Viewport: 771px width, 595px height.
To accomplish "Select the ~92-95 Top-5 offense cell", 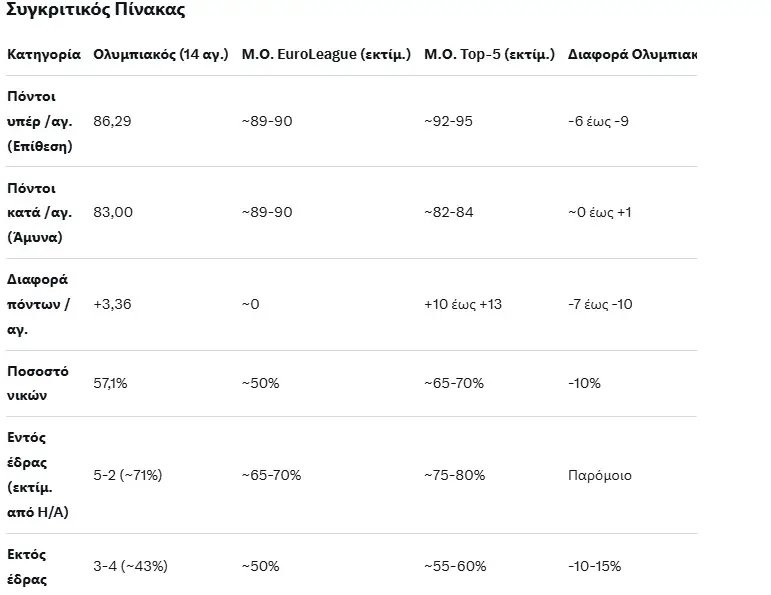I will pos(449,121).
